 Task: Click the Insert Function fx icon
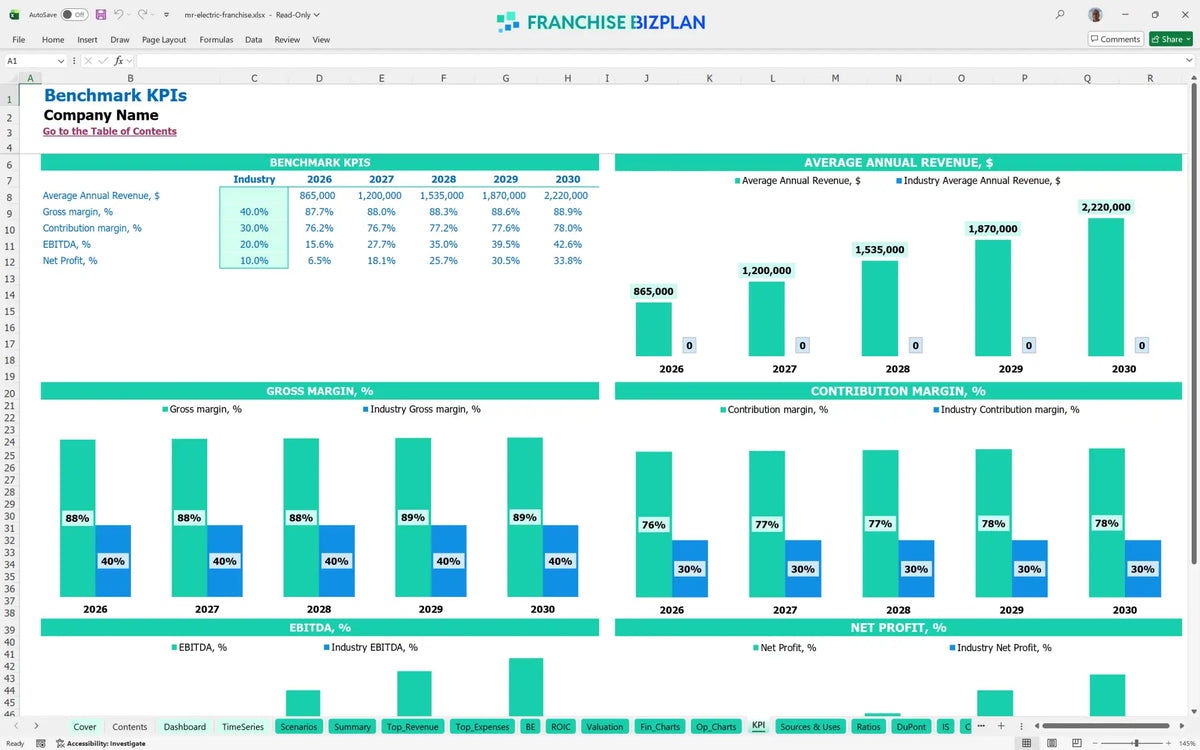point(119,61)
